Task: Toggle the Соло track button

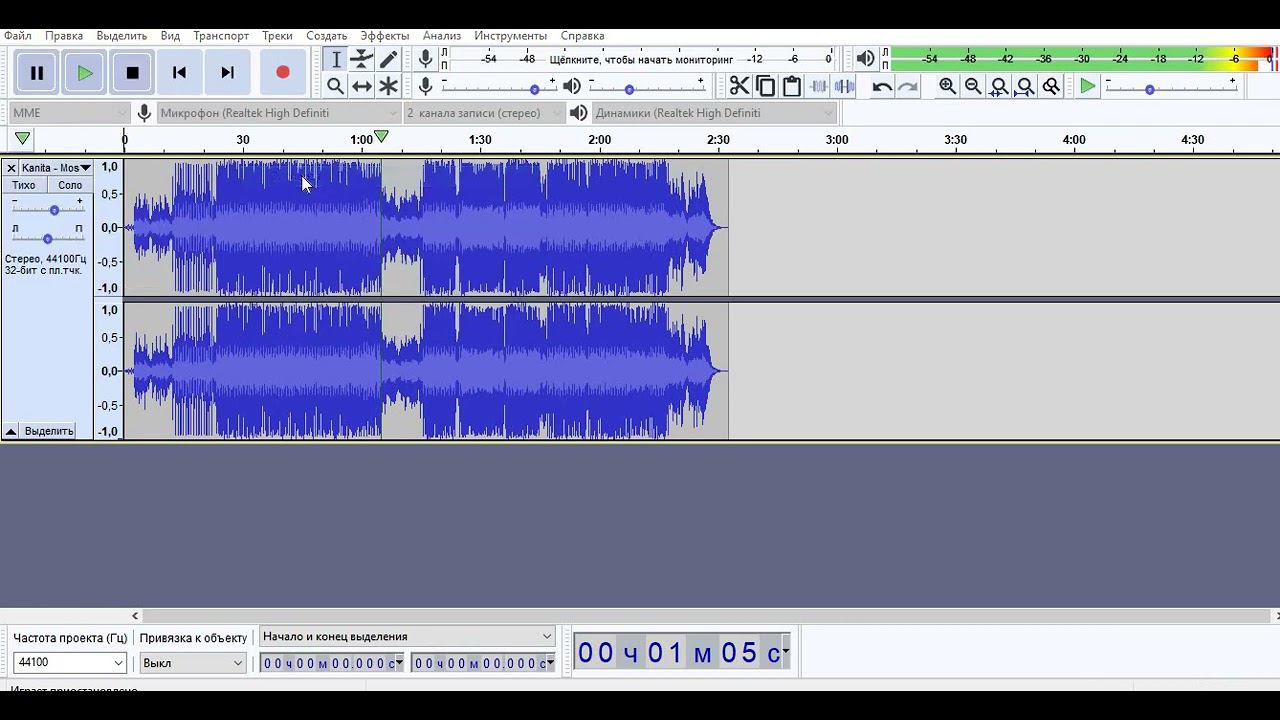Action: point(70,185)
